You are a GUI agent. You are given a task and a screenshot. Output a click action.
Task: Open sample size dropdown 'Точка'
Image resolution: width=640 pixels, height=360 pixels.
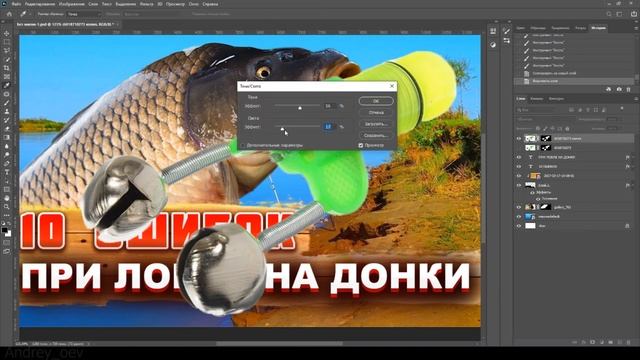[x=84, y=14]
